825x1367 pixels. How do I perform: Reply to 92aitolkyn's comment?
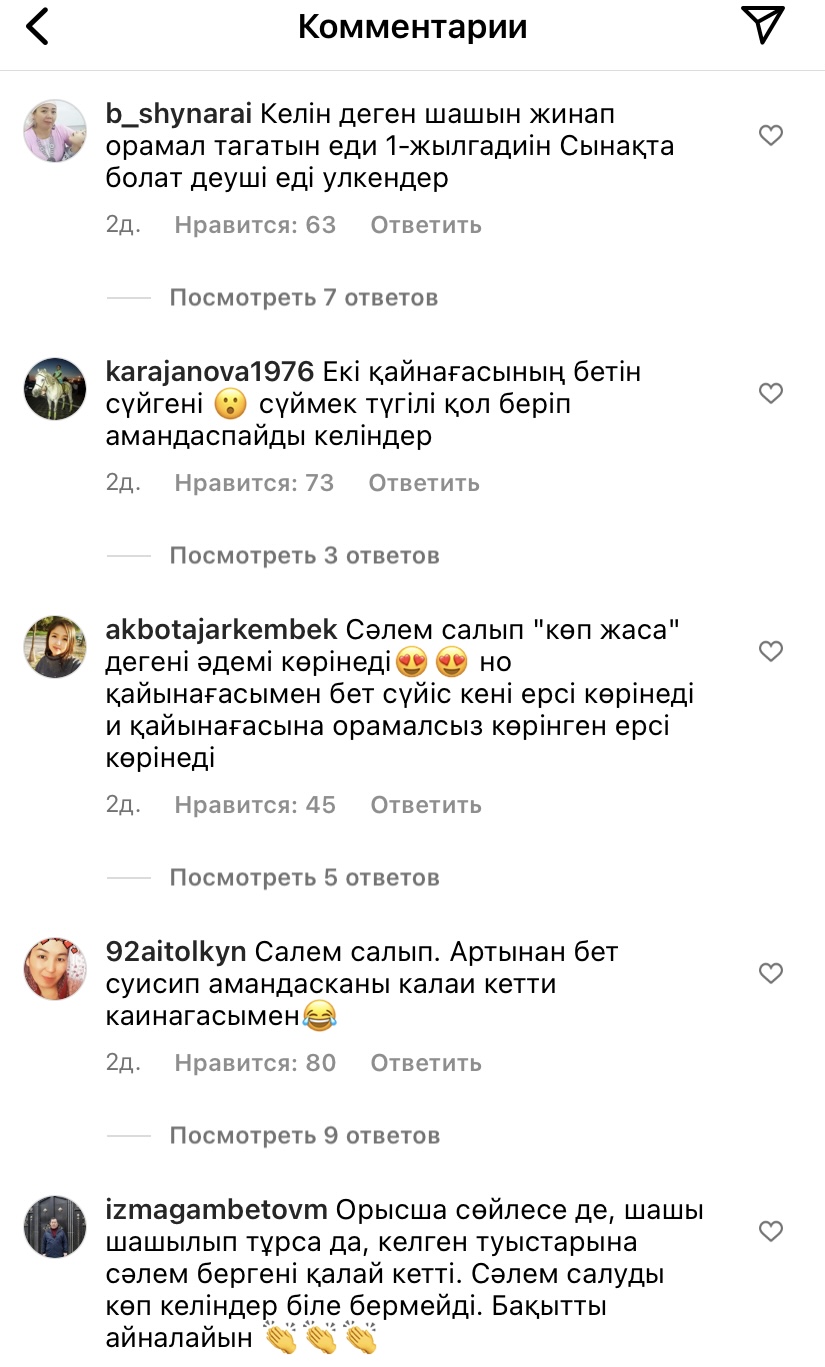[426, 1063]
